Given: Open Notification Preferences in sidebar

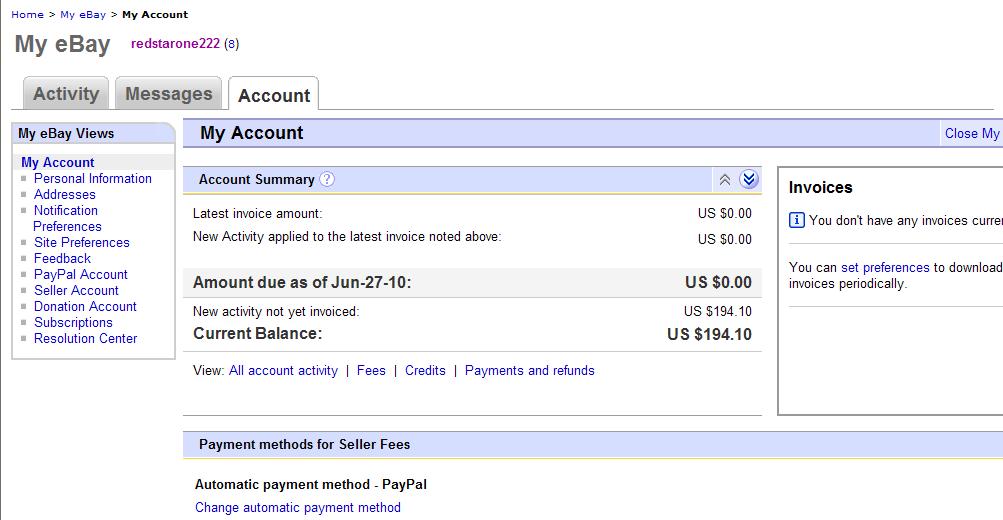Looking at the screenshot, I should click(x=67, y=218).
